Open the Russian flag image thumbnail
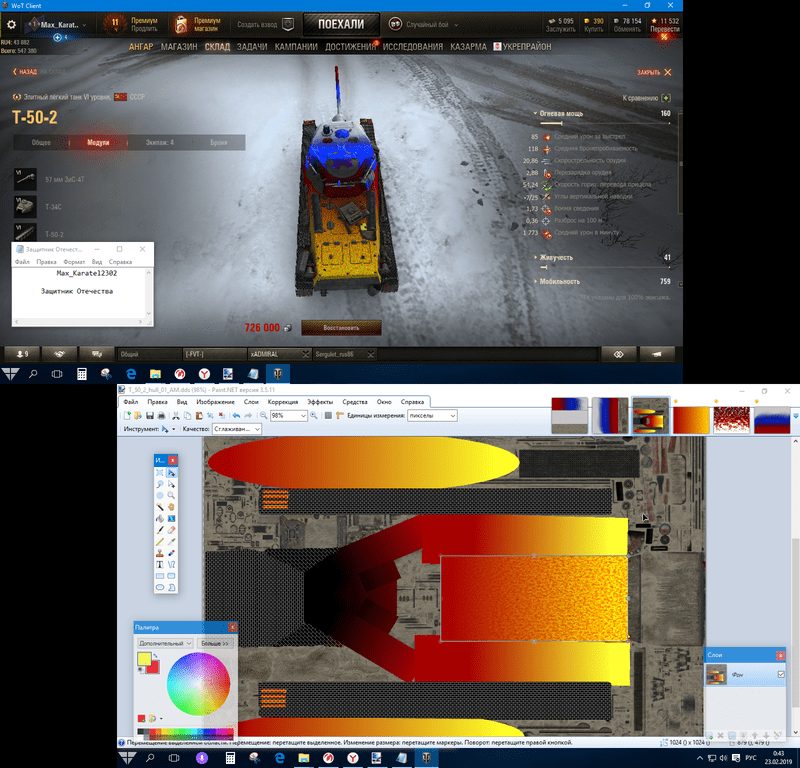Image resolution: width=800 pixels, height=768 pixels. pos(771,420)
